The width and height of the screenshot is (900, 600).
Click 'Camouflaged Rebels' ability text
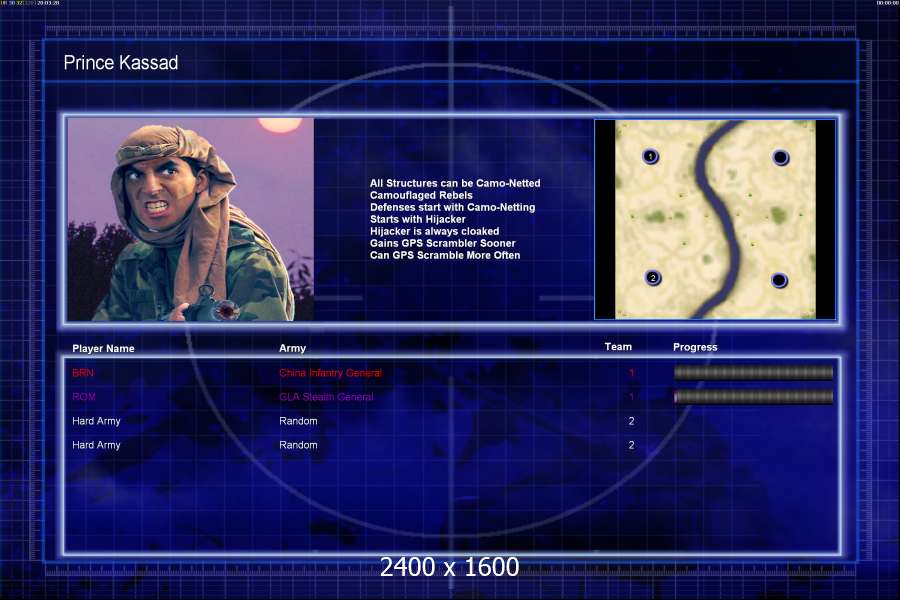click(x=421, y=195)
